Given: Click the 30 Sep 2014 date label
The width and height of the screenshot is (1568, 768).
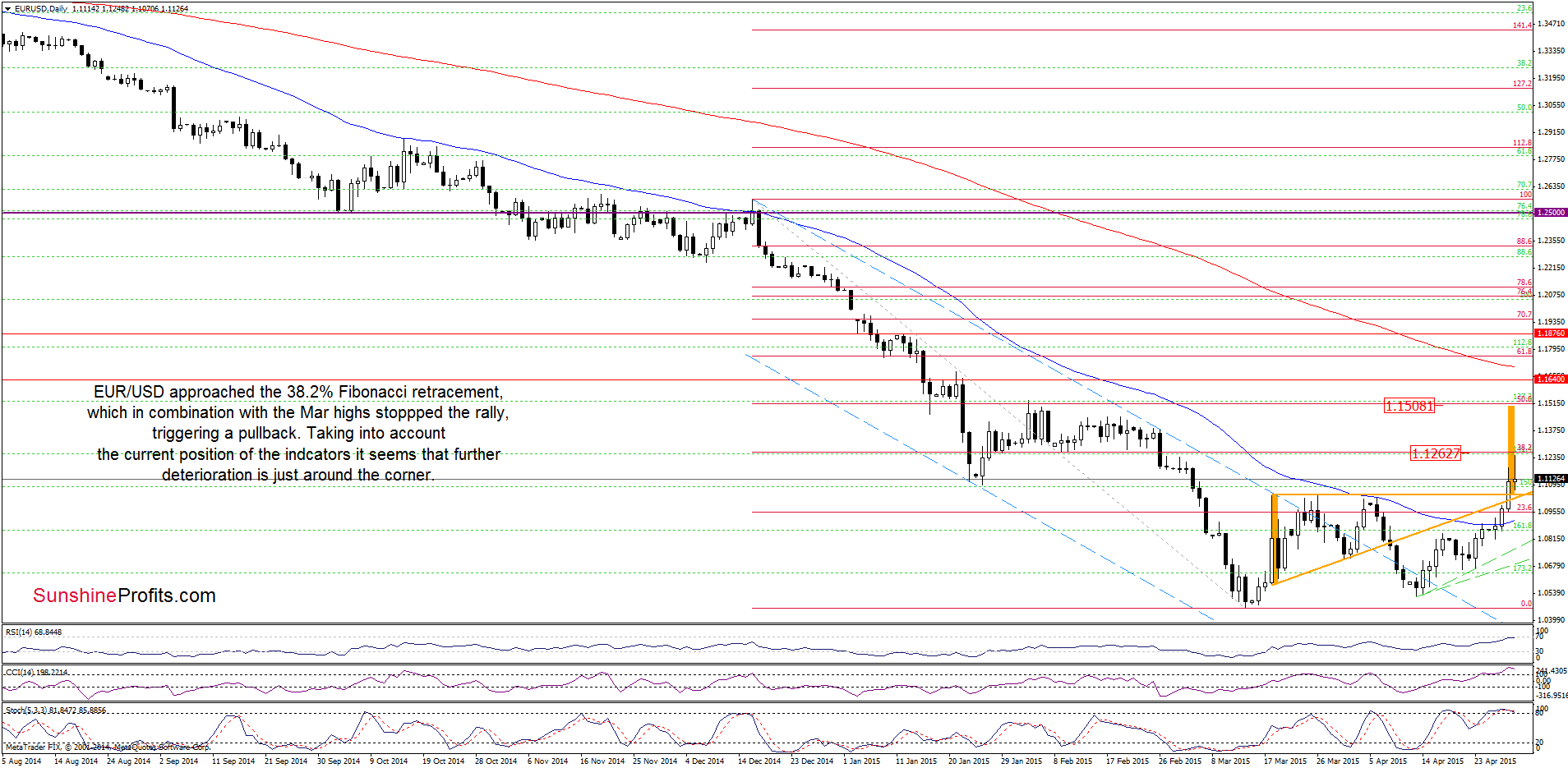Looking at the screenshot, I should coord(339,761).
